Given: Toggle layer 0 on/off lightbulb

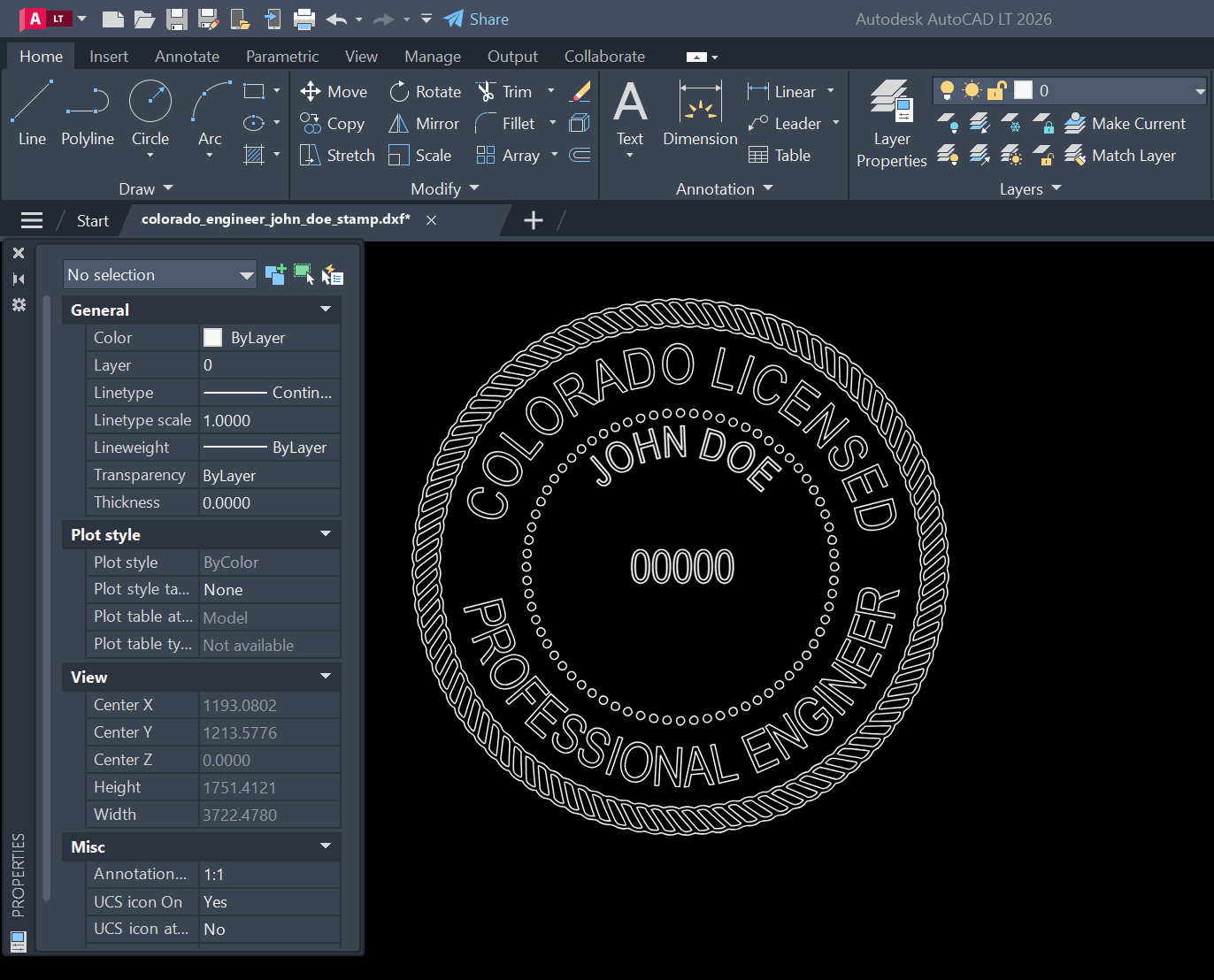Looking at the screenshot, I should [947, 90].
